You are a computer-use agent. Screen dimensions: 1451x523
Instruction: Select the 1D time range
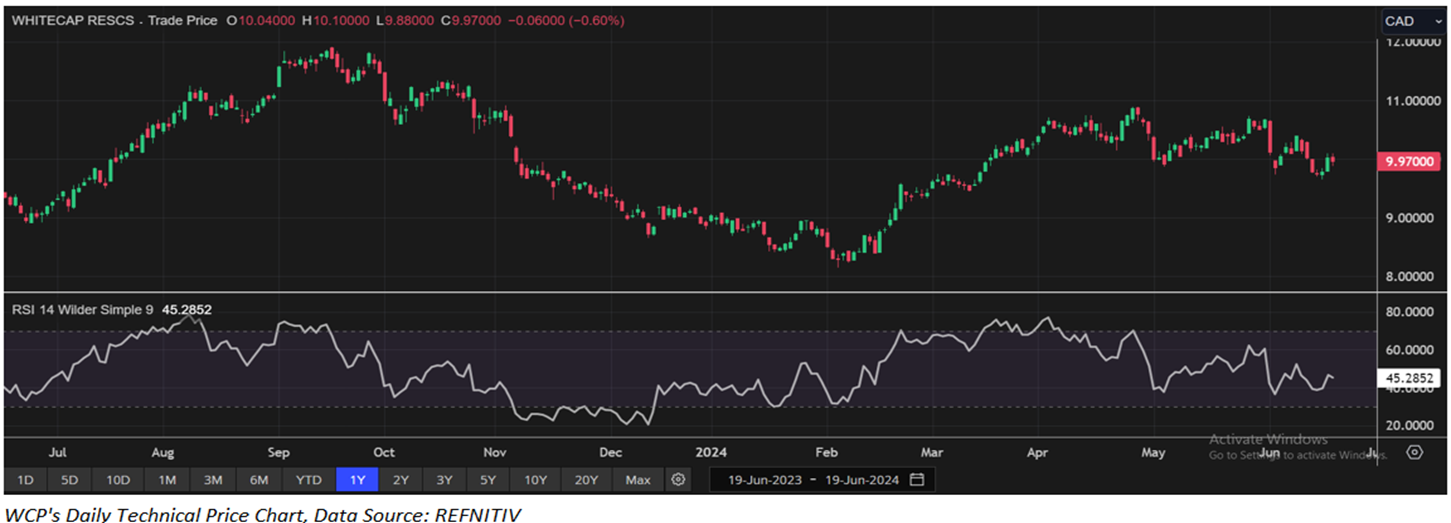[x=25, y=480]
